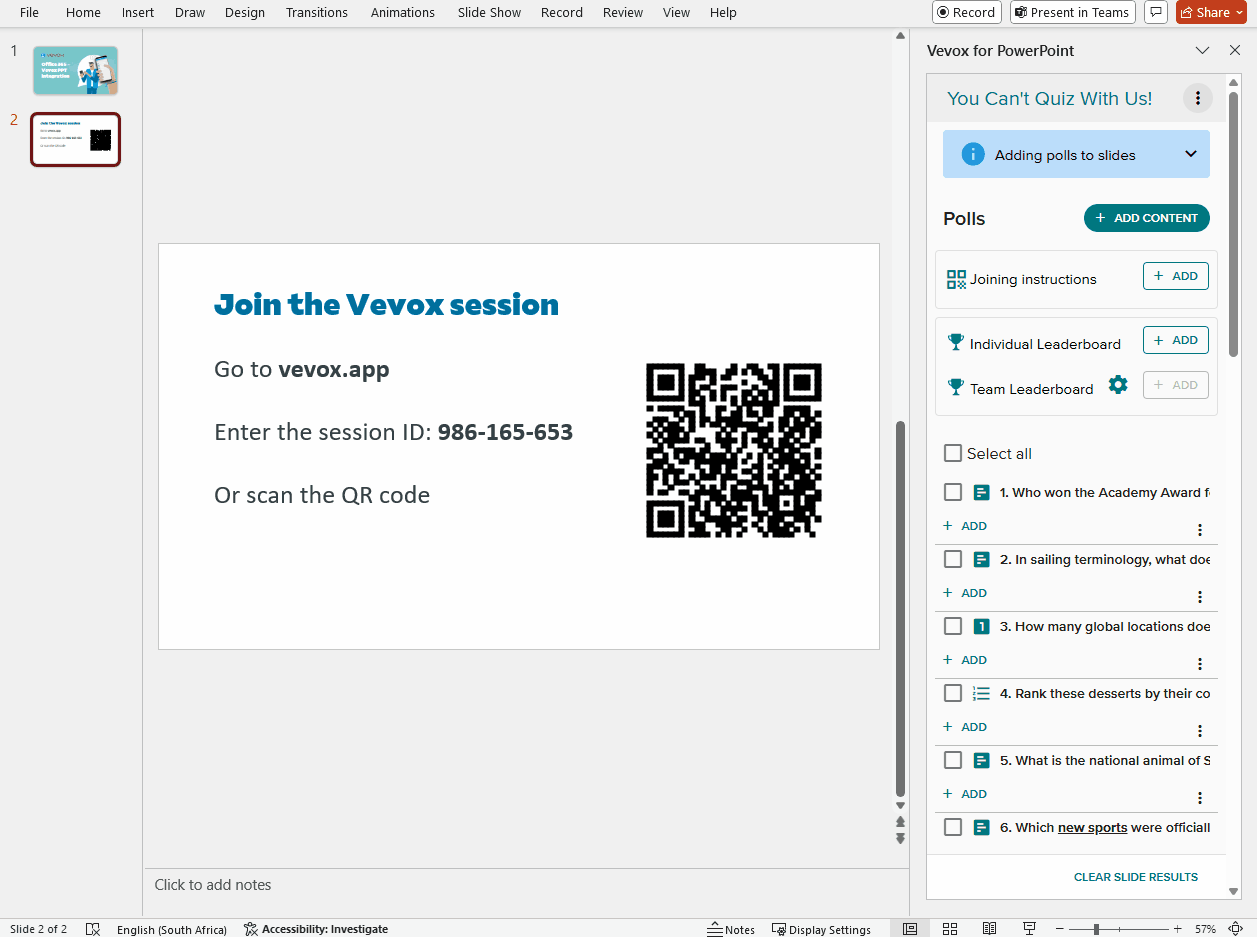This screenshot has width=1257, height=937.
Task: Switch to Normal view in status bar
Action: pos(910,929)
